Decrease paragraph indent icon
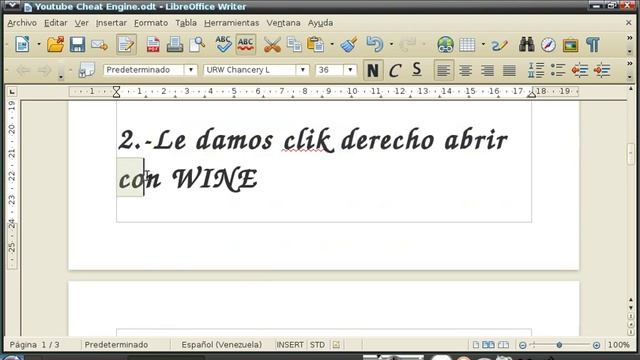Screen dimensions: 640x360 (580, 70)
